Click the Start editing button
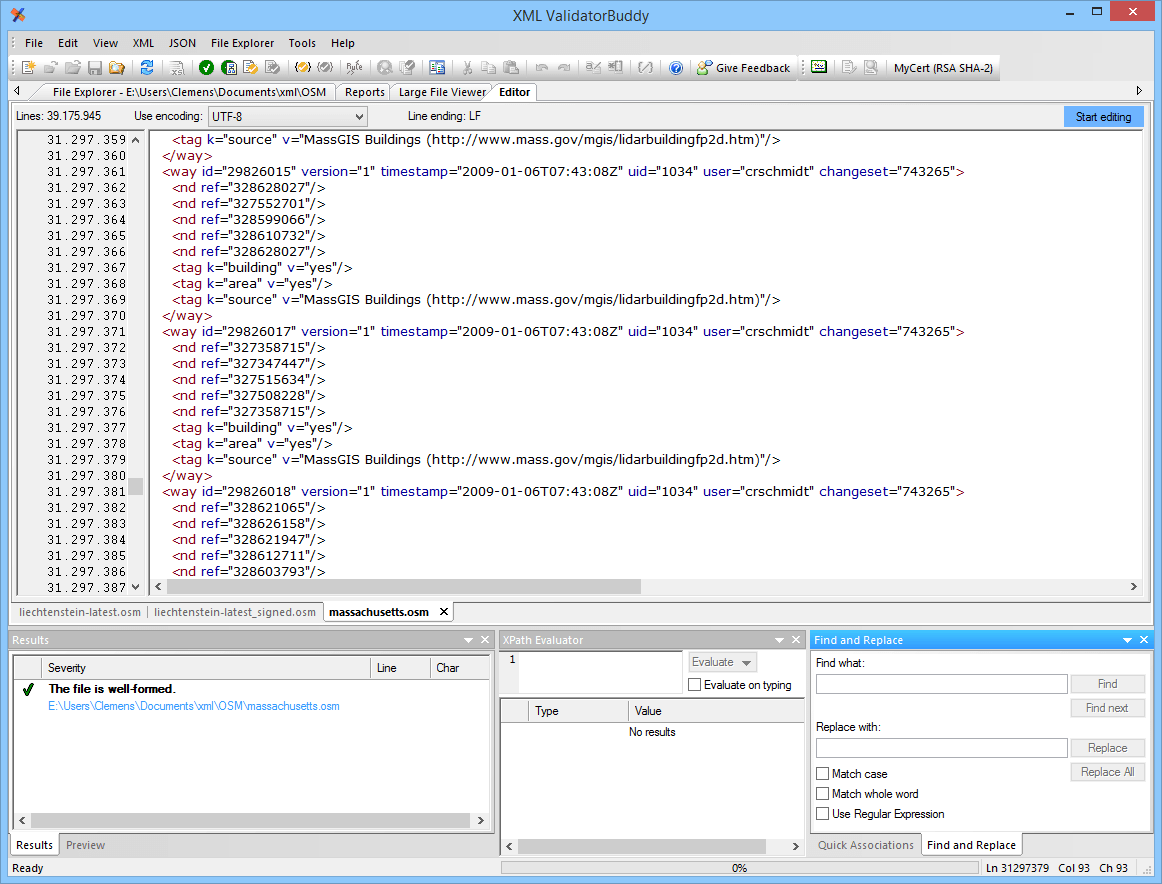 point(1103,116)
